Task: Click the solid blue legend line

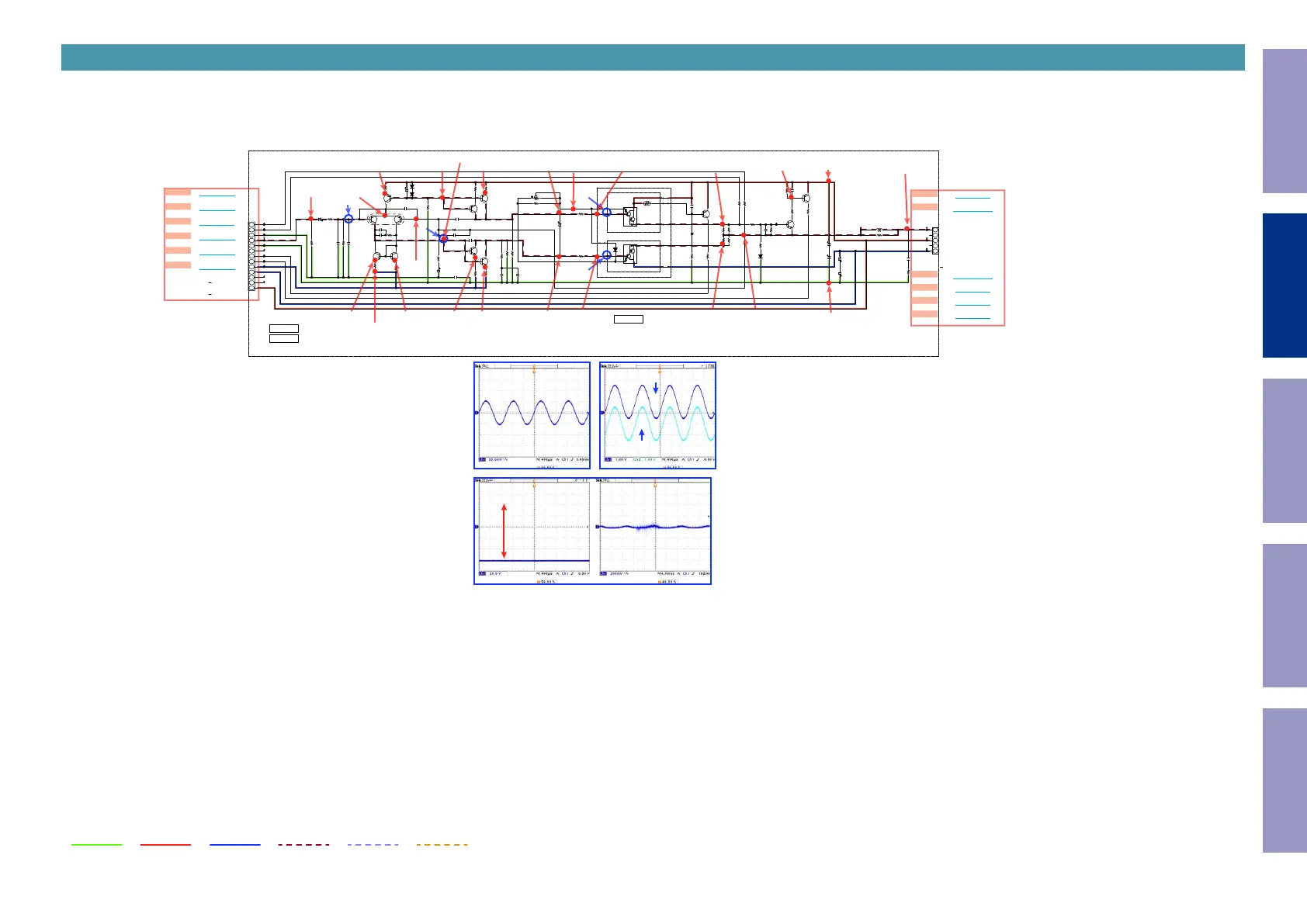Action: 235,844
